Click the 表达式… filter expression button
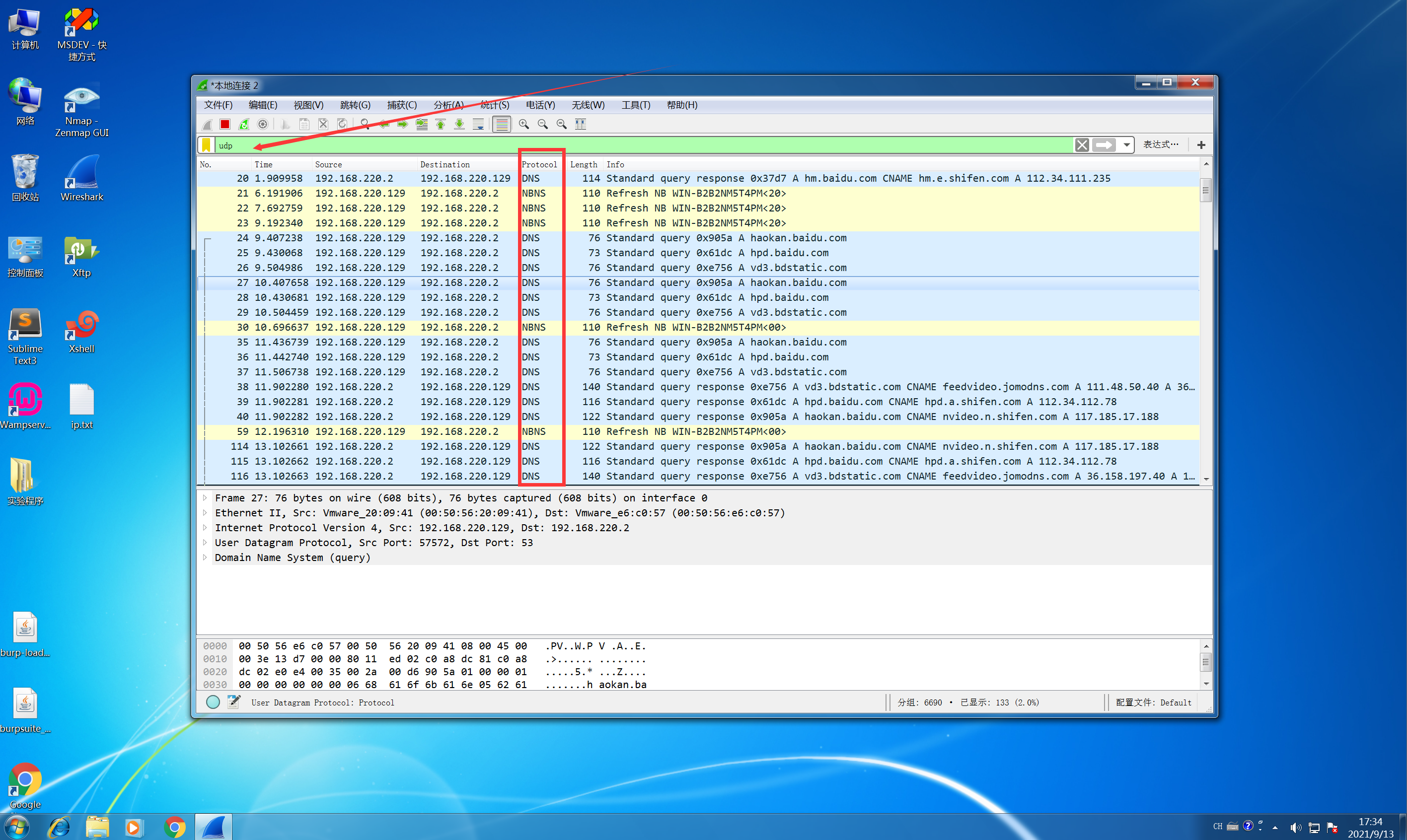Screen dimensions: 1407x840 (x=1161, y=145)
